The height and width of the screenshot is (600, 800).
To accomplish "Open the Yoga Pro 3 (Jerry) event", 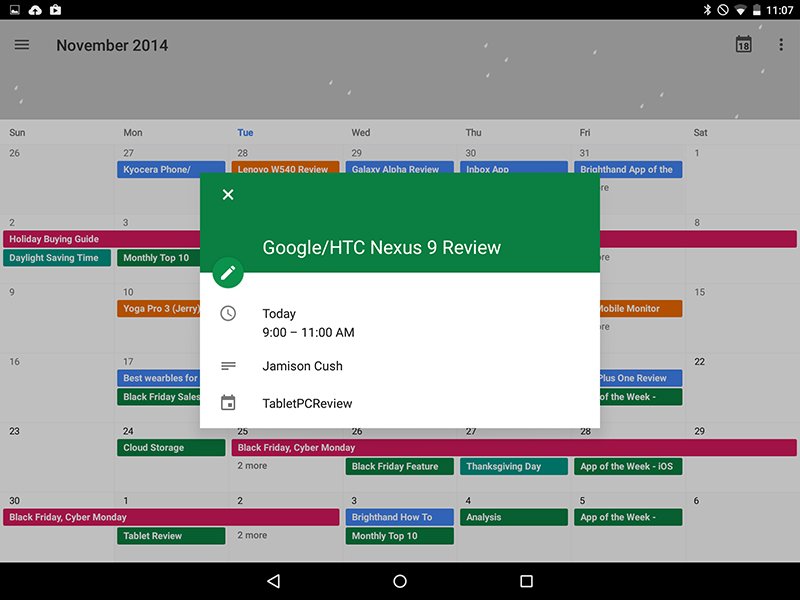I will [159, 309].
